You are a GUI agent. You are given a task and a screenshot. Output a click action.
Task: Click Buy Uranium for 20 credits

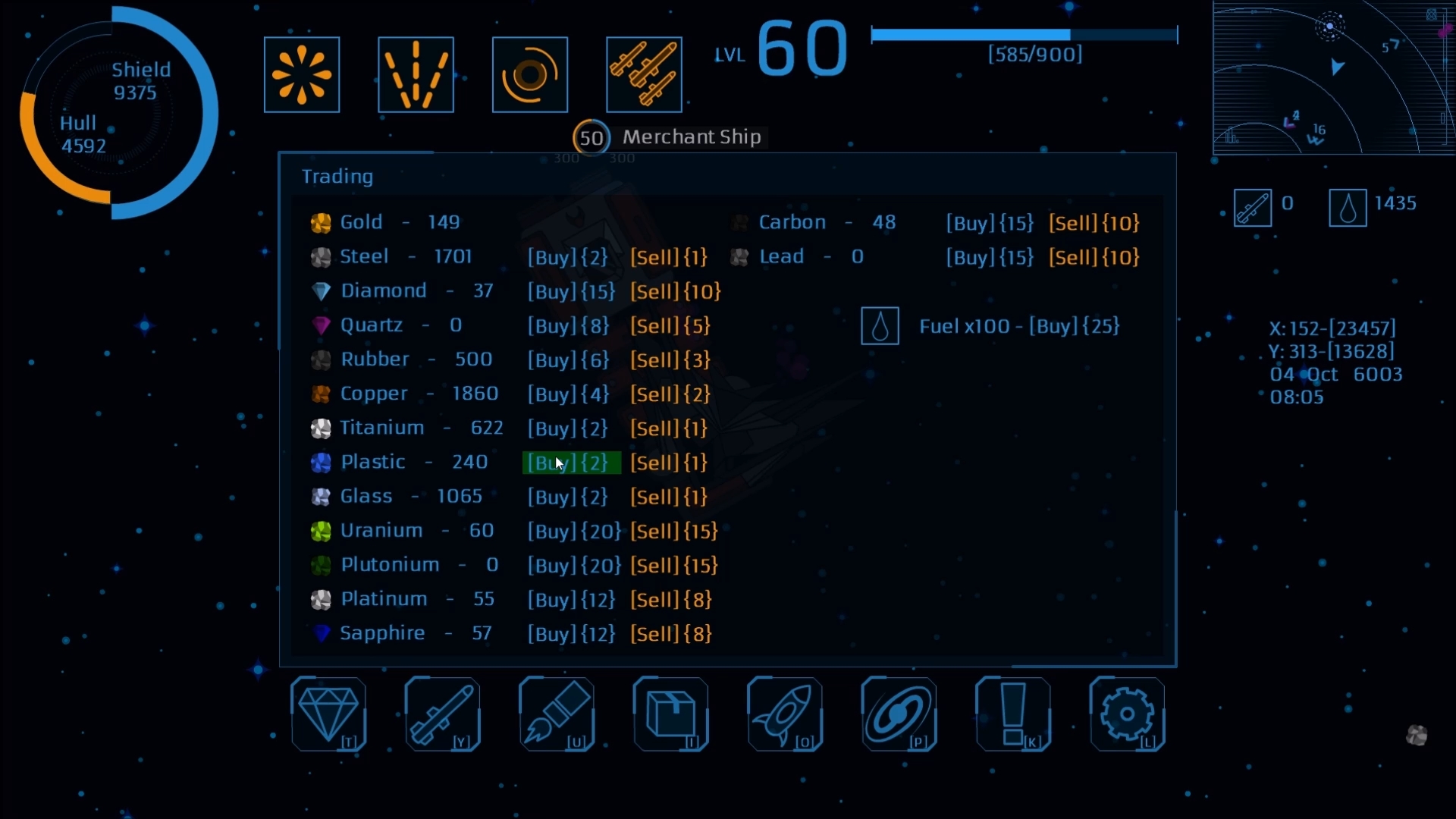[x=572, y=530]
